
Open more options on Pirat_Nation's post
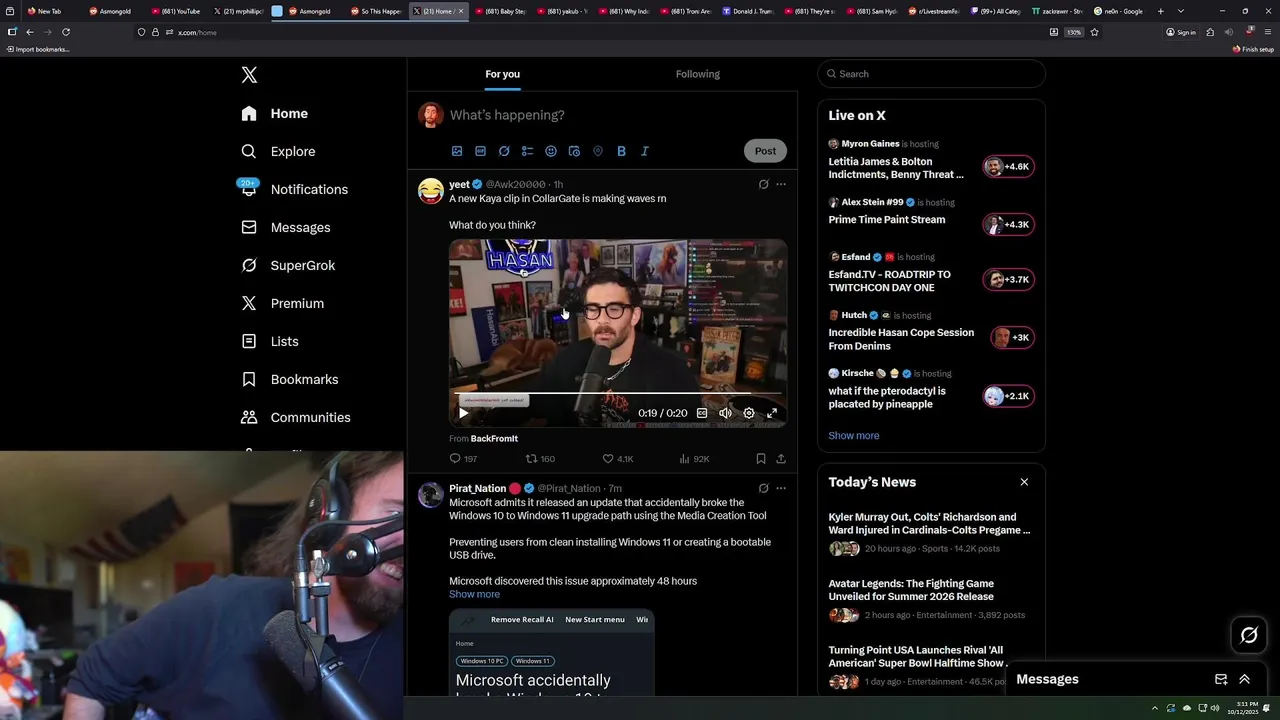781,488
